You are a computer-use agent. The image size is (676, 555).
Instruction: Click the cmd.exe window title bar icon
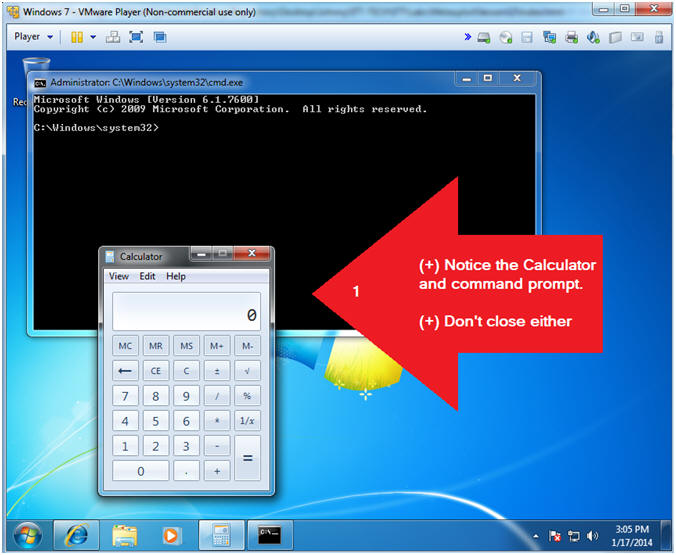tap(40, 83)
